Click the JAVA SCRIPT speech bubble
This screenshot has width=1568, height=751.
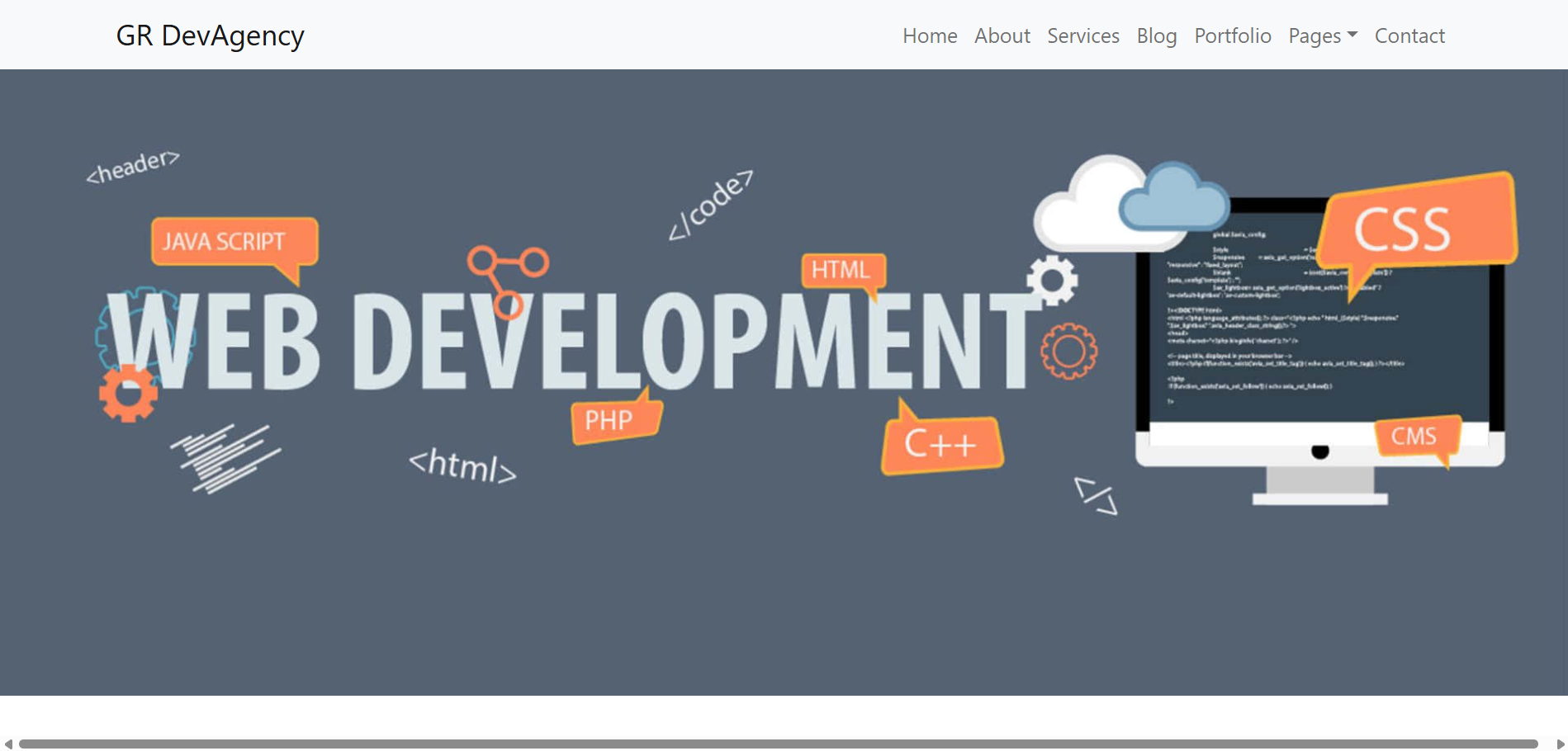[233, 241]
